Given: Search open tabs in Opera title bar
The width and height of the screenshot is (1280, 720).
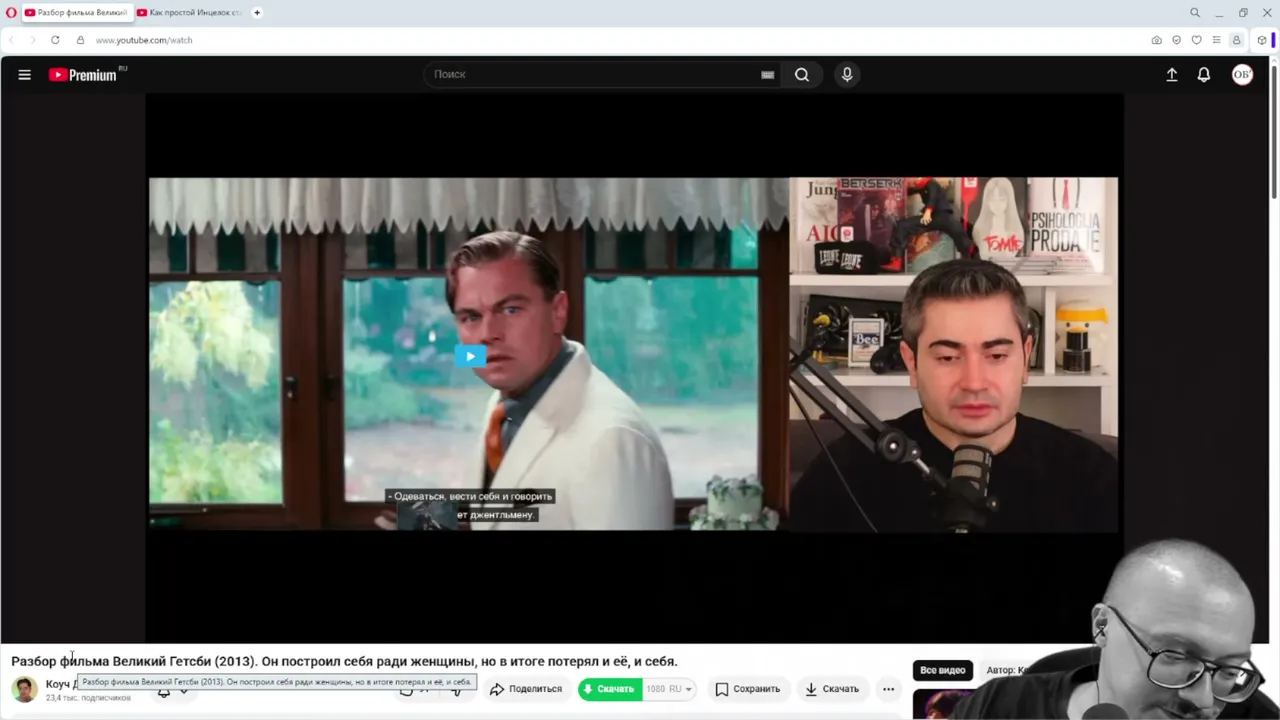Looking at the screenshot, I should coord(1195,13).
